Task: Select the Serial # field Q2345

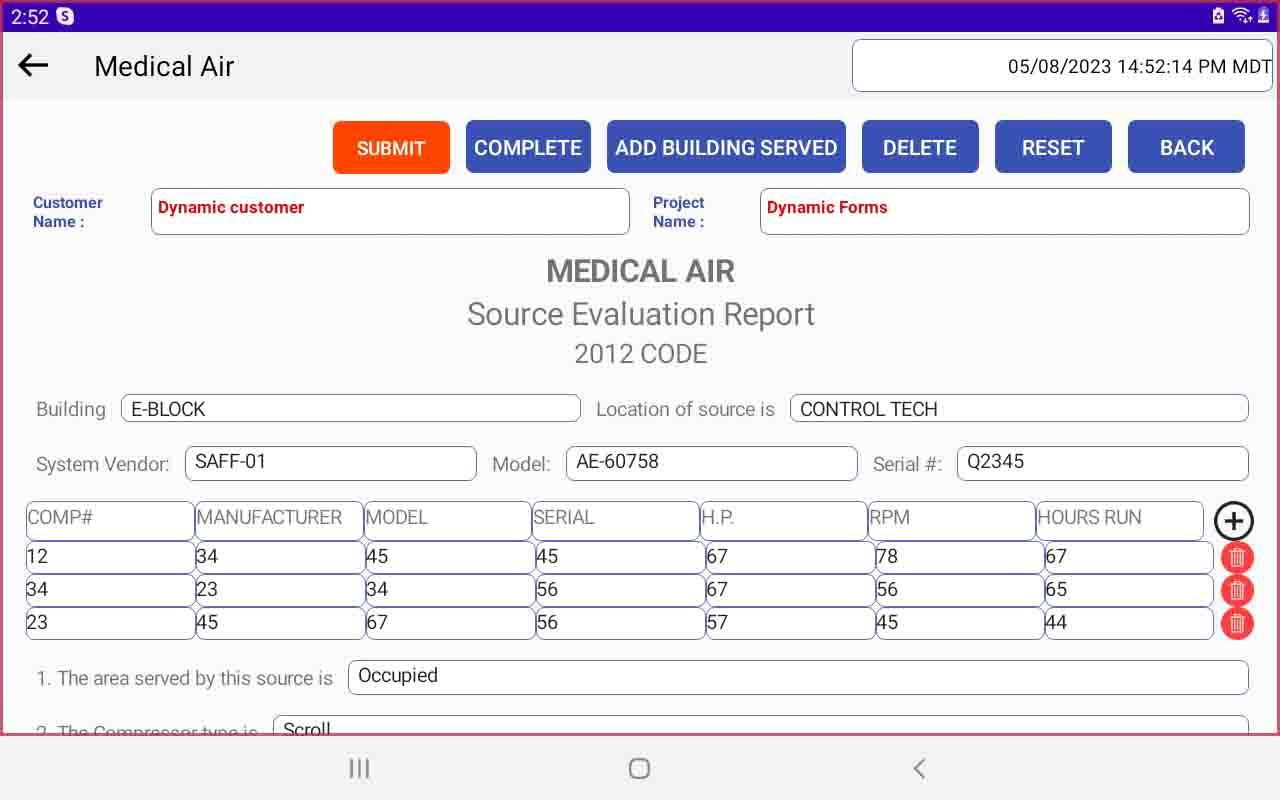Action: tap(1103, 463)
